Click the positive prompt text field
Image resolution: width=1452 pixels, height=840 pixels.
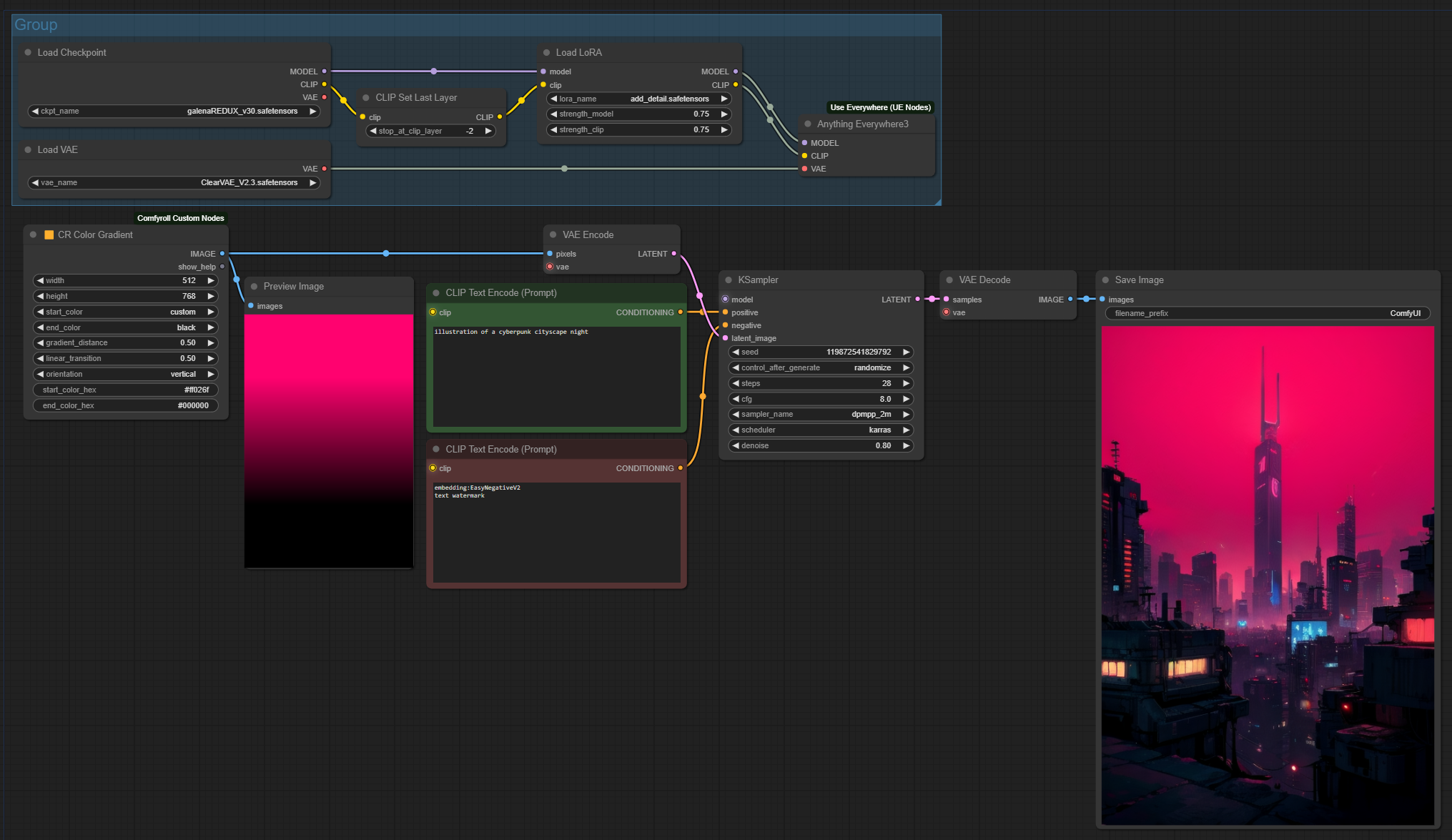556,375
